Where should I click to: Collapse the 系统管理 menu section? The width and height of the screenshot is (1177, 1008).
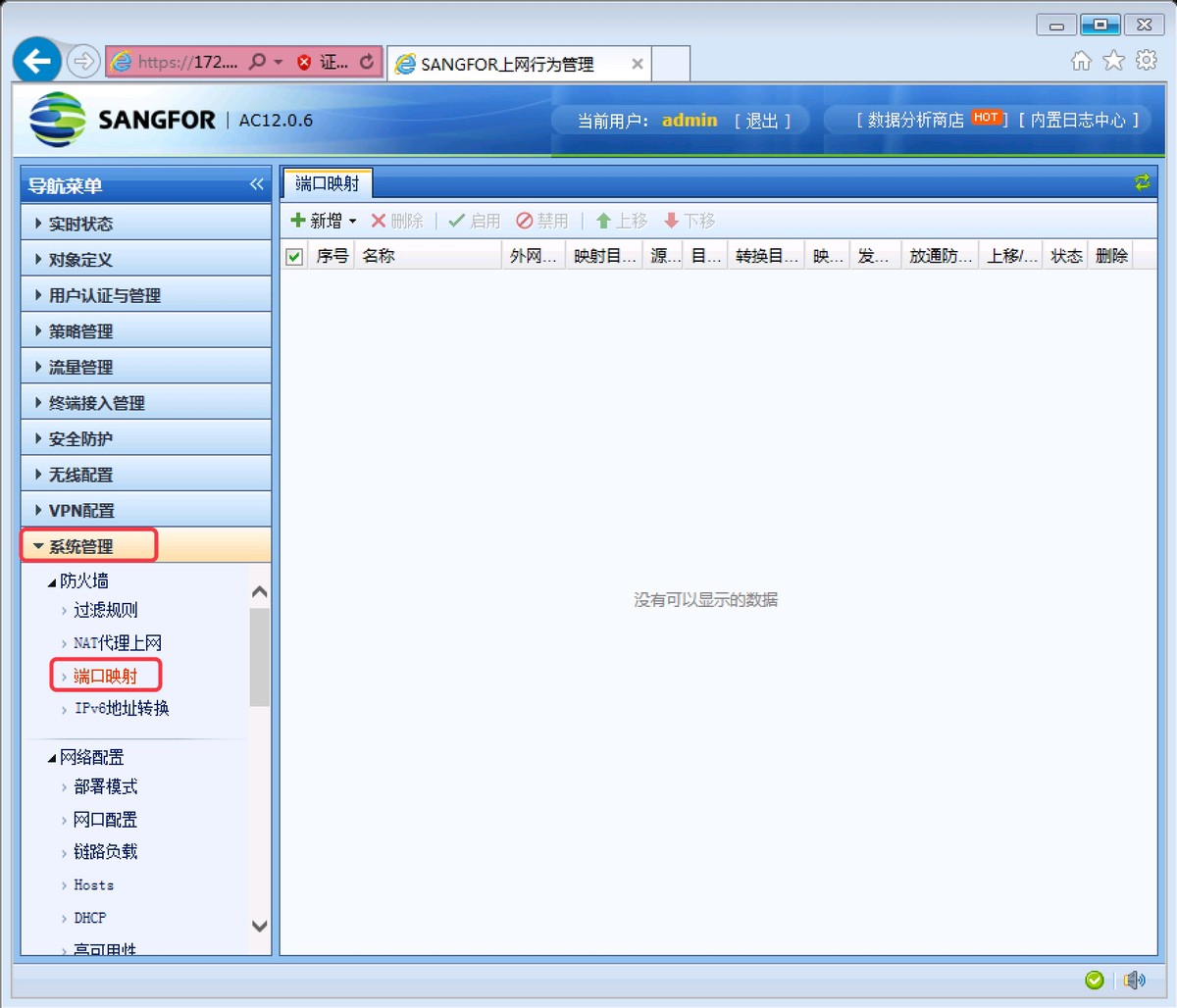click(146, 546)
